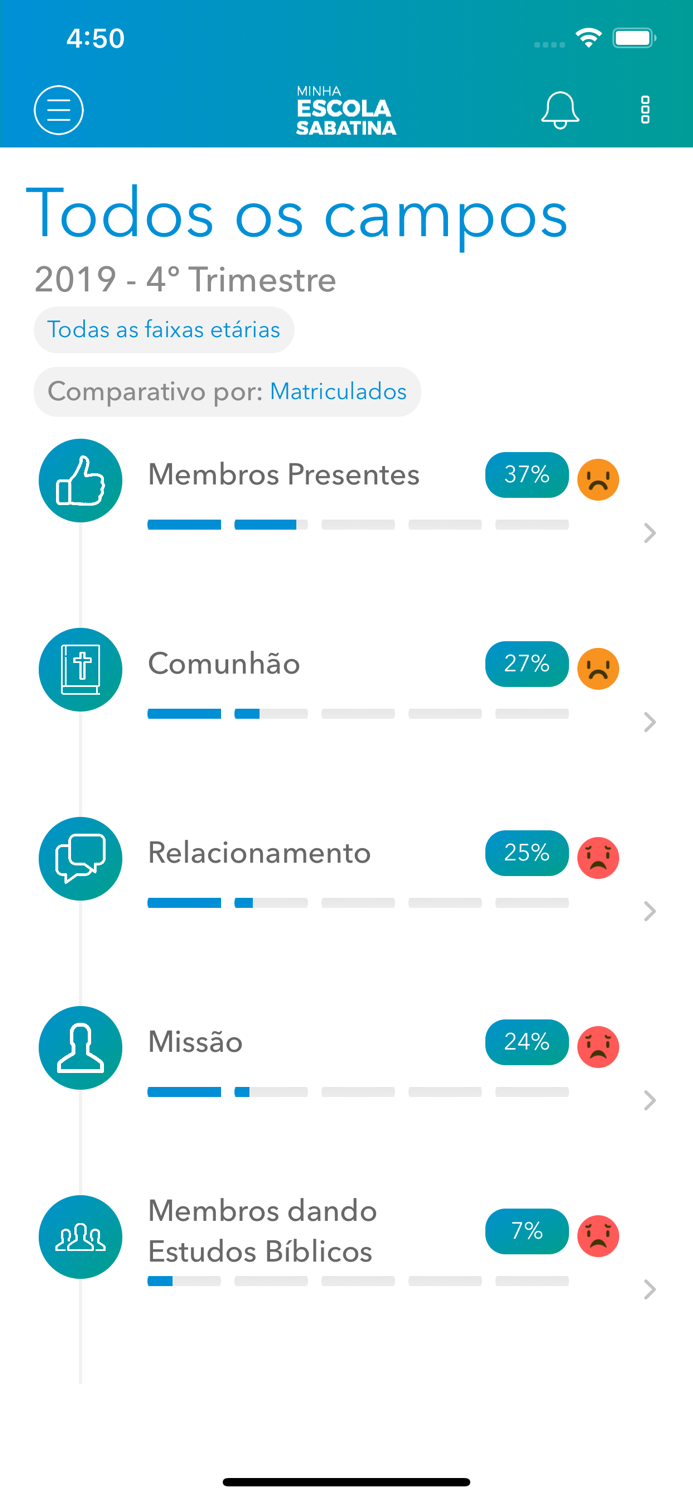Click the crying emoji beside Relacionamento

pos(598,857)
